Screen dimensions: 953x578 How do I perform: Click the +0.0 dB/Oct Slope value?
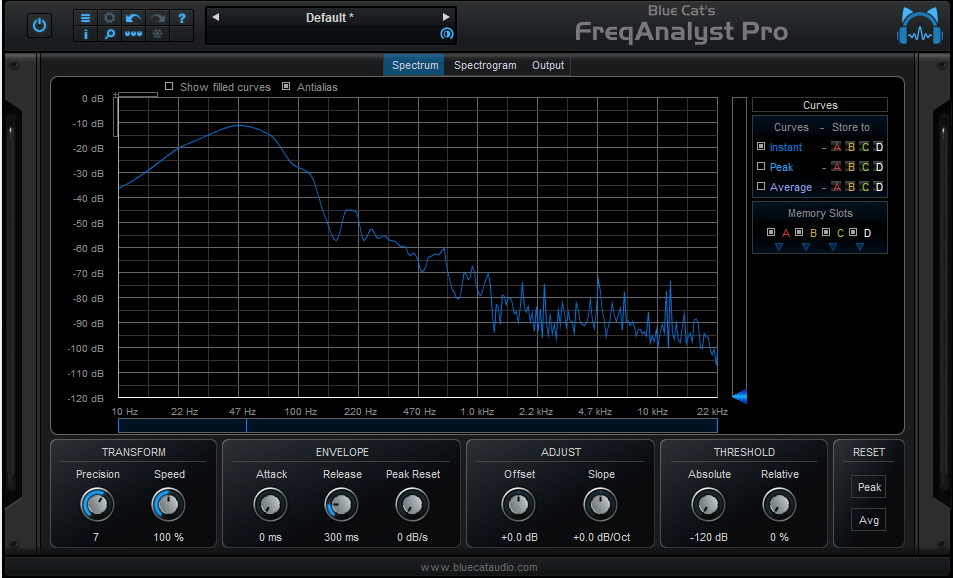601,537
